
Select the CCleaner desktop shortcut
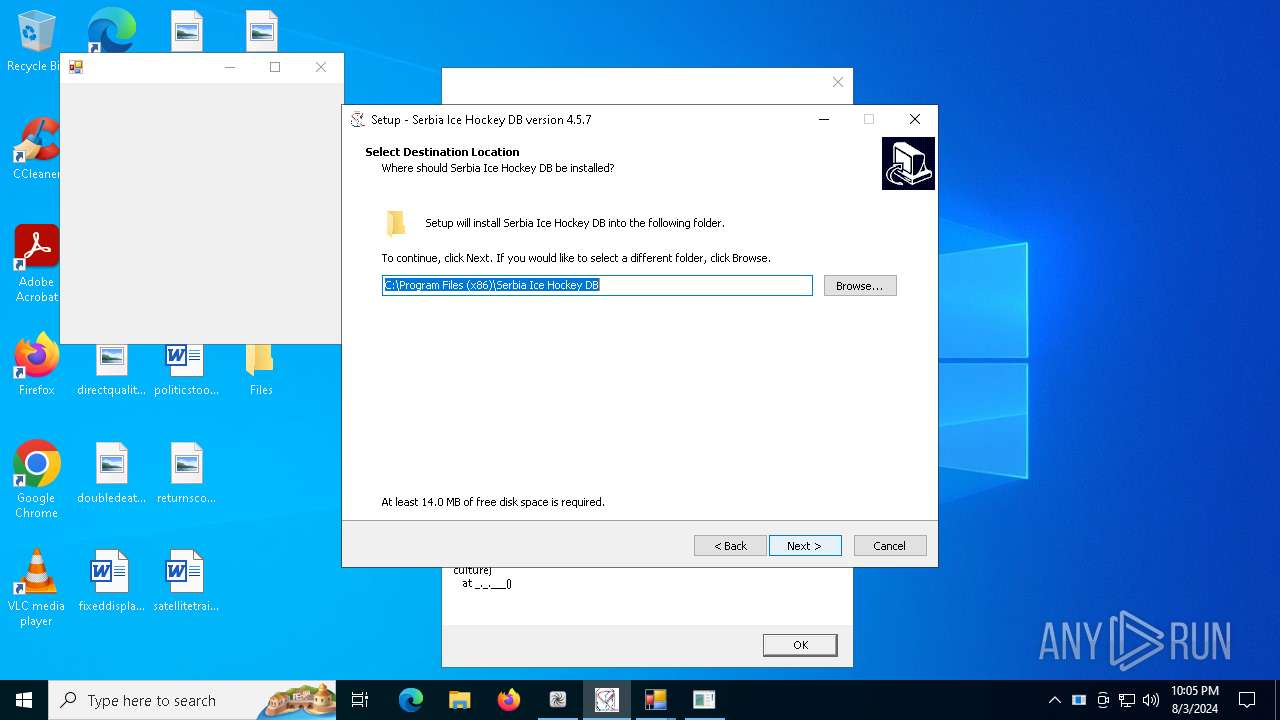point(36,149)
